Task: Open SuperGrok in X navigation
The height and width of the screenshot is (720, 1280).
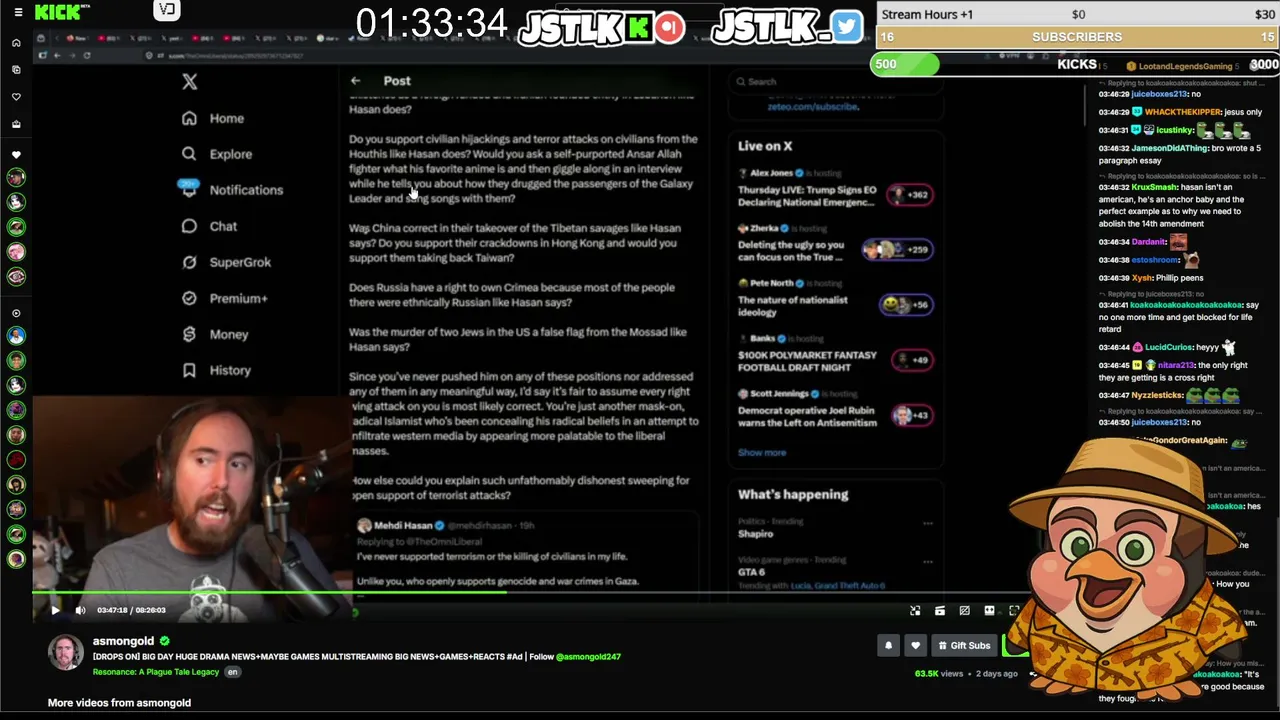Action: tap(227, 262)
